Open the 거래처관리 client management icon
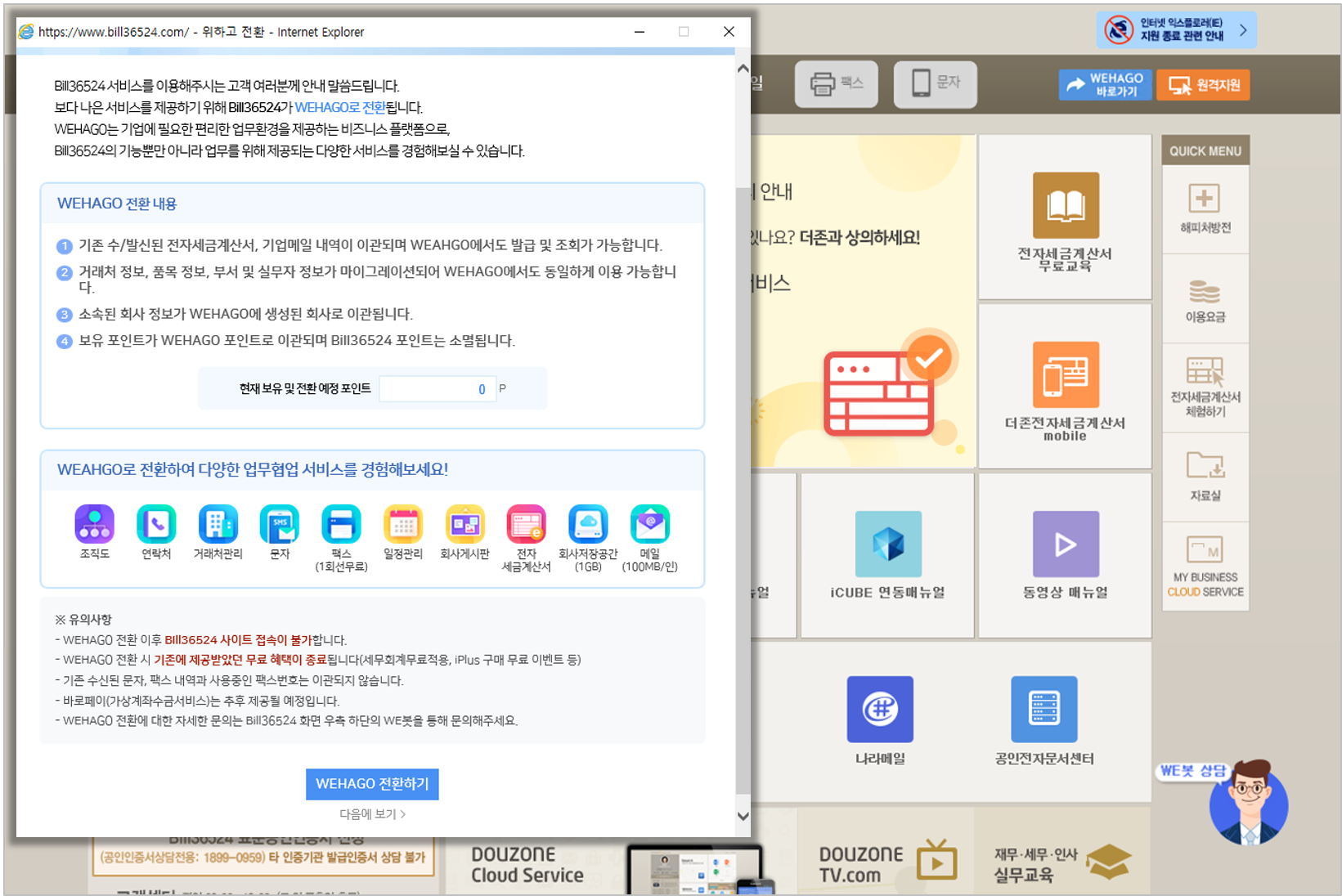Viewport: 1342px width, 896px height. point(218,524)
